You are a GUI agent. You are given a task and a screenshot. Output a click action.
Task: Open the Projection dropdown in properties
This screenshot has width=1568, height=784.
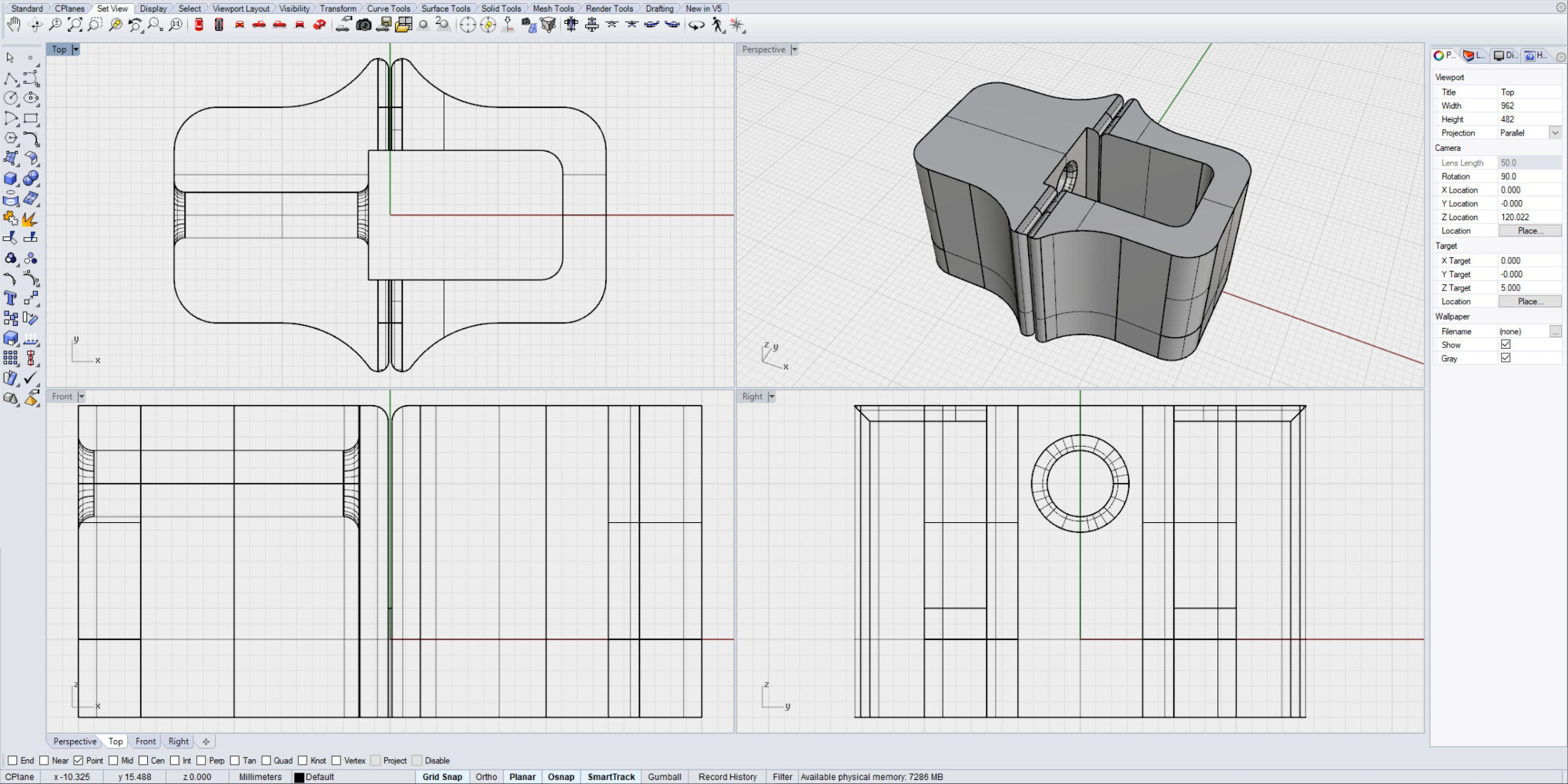1555,132
